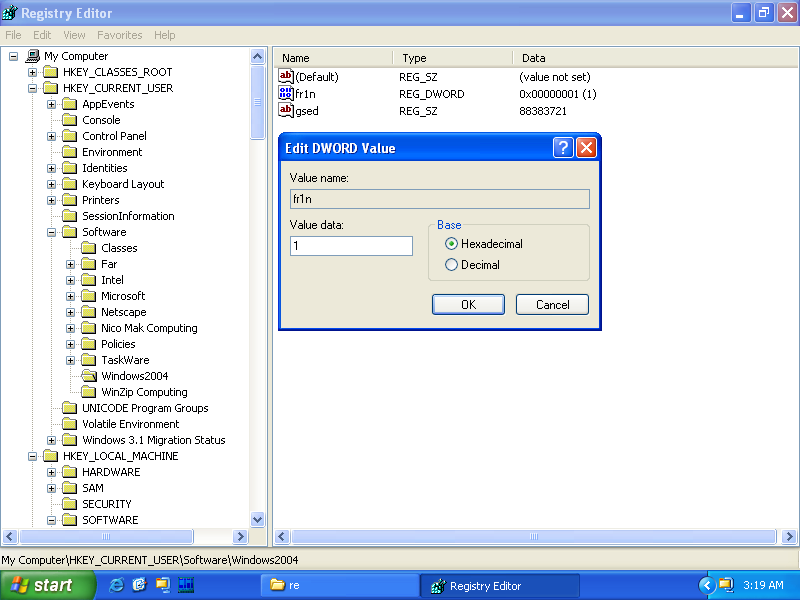Open the Help menu
This screenshot has height=600, width=800.
tap(165, 35)
